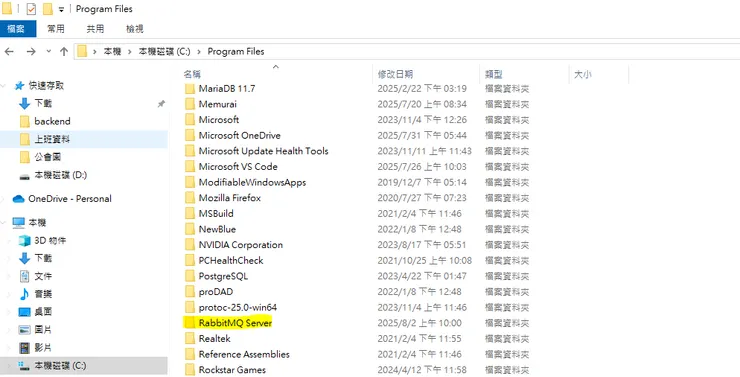Image resolution: width=740 pixels, height=377 pixels.
Task: Click the 音樂 music note icon
Action: tap(24, 294)
